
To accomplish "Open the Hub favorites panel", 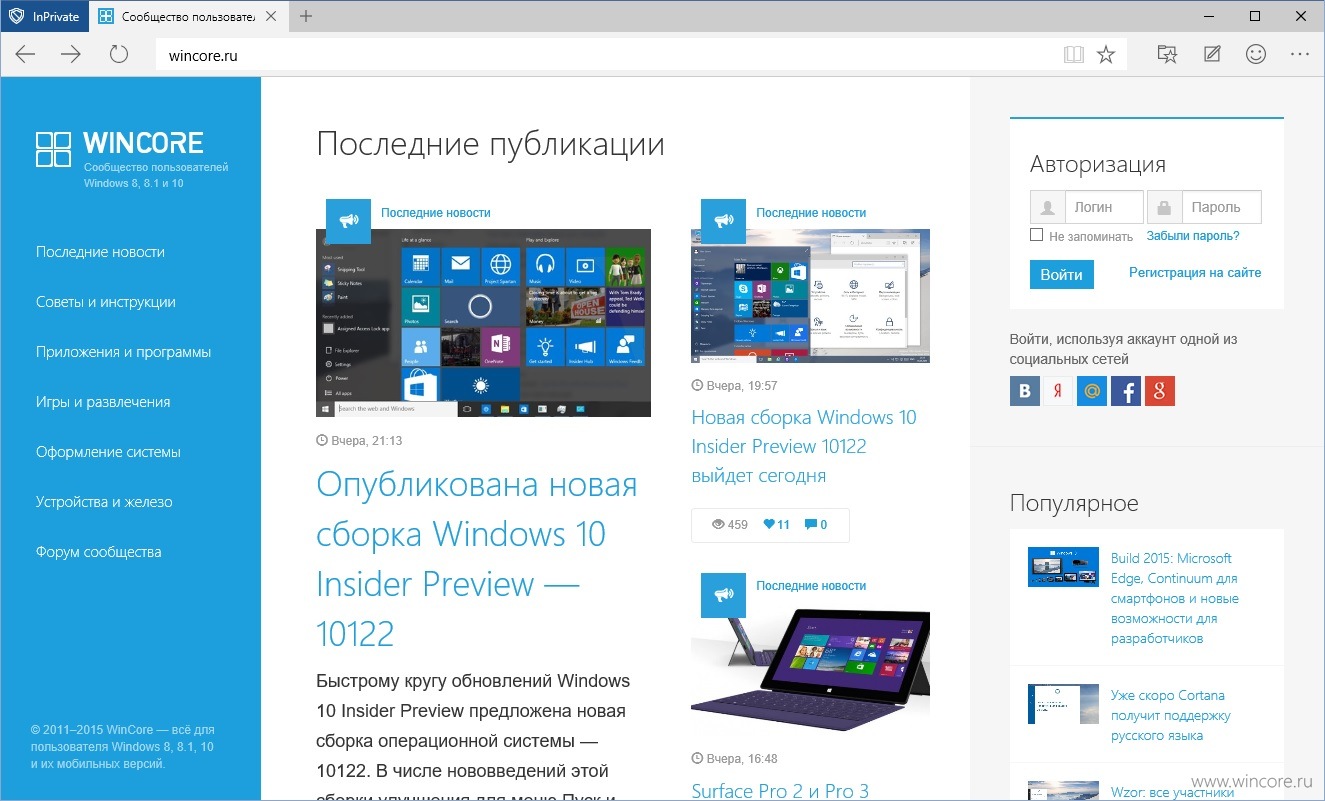I will point(1167,54).
